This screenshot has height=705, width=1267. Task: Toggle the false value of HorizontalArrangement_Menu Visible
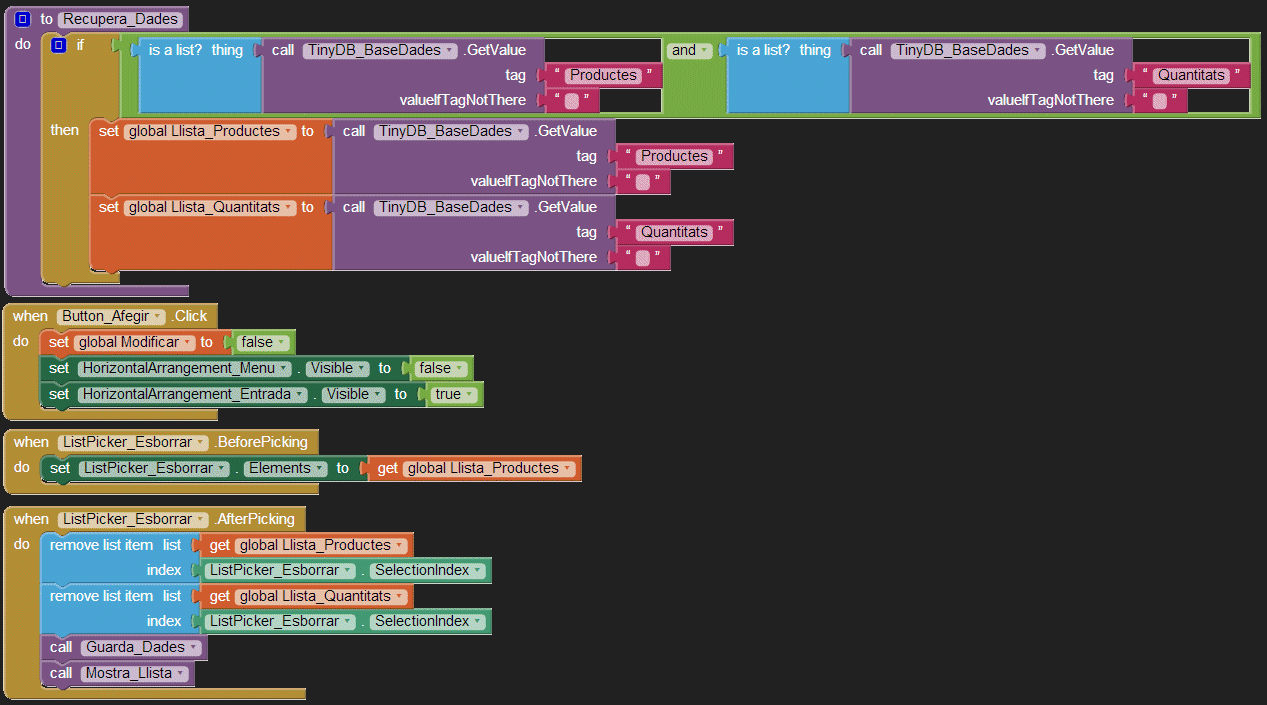coord(441,368)
